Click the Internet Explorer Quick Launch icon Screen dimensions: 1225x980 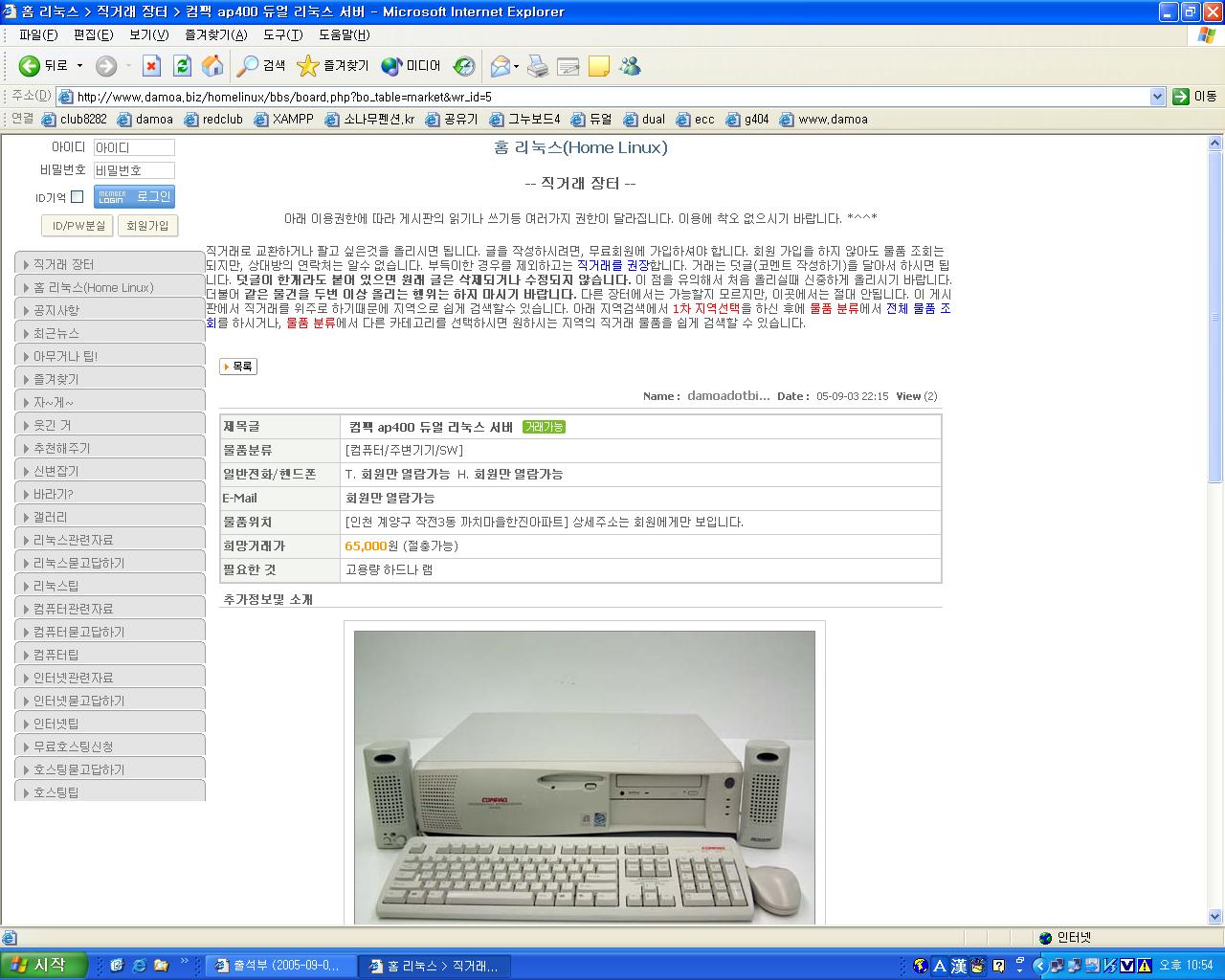point(139,966)
